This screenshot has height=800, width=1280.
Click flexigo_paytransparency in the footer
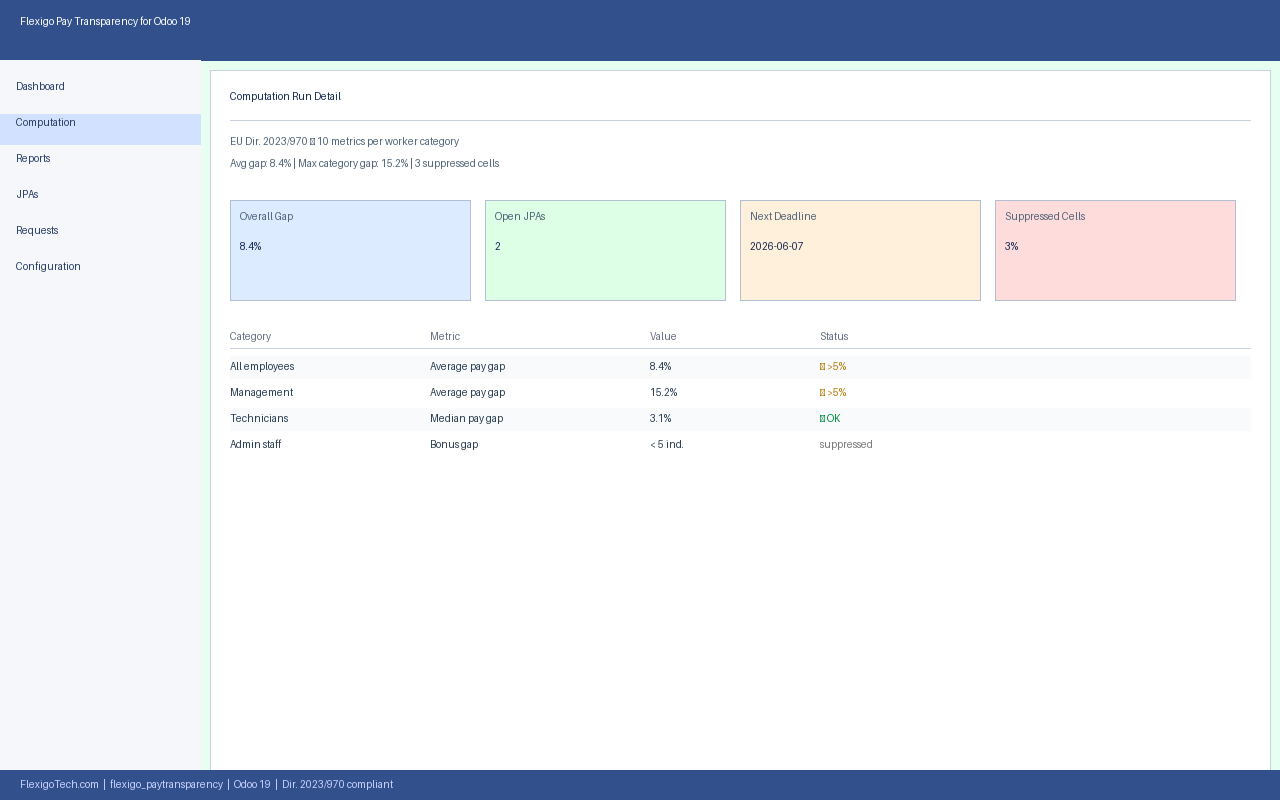(x=166, y=785)
